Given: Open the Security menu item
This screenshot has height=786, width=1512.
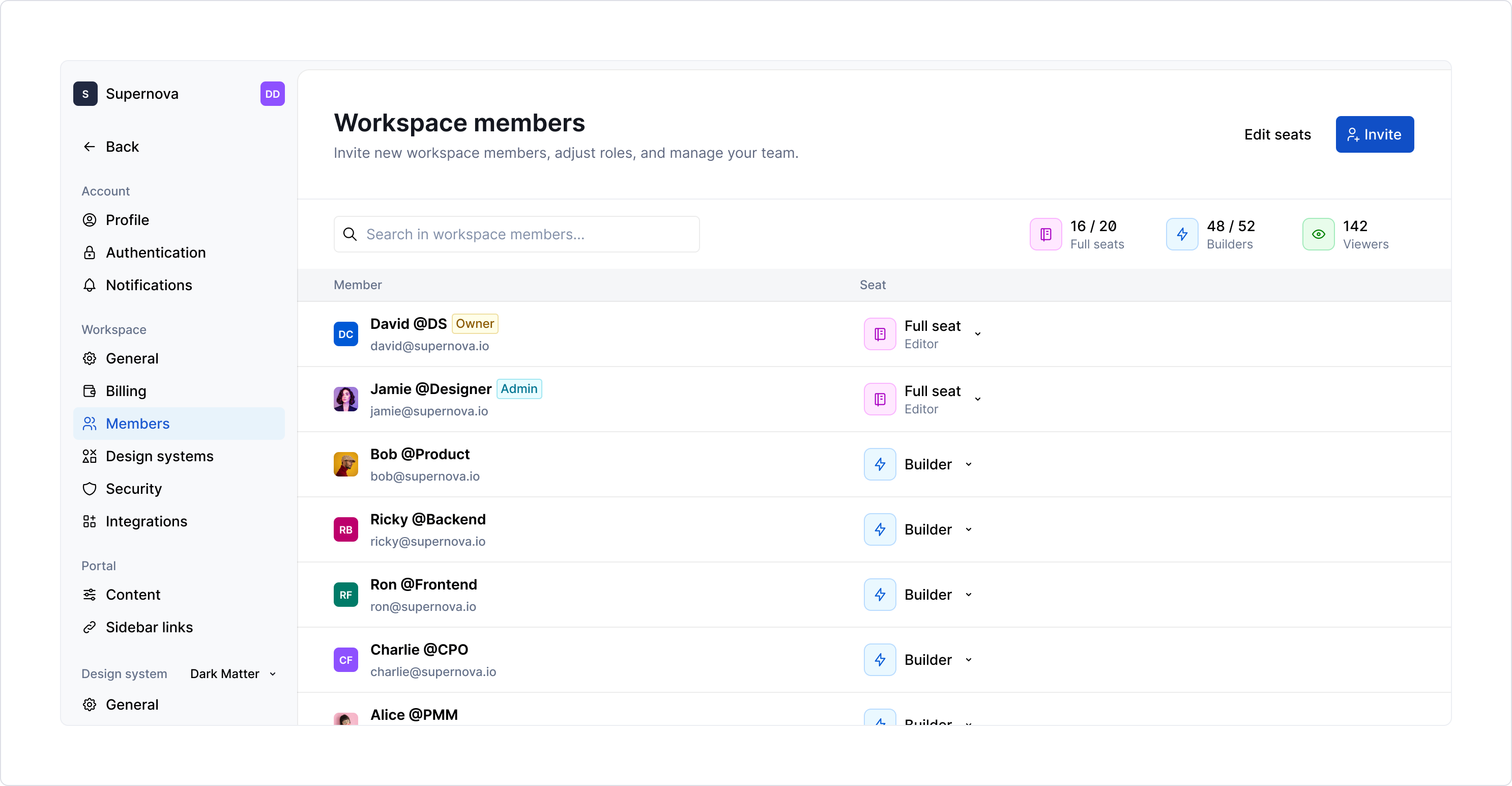Looking at the screenshot, I should [133, 489].
